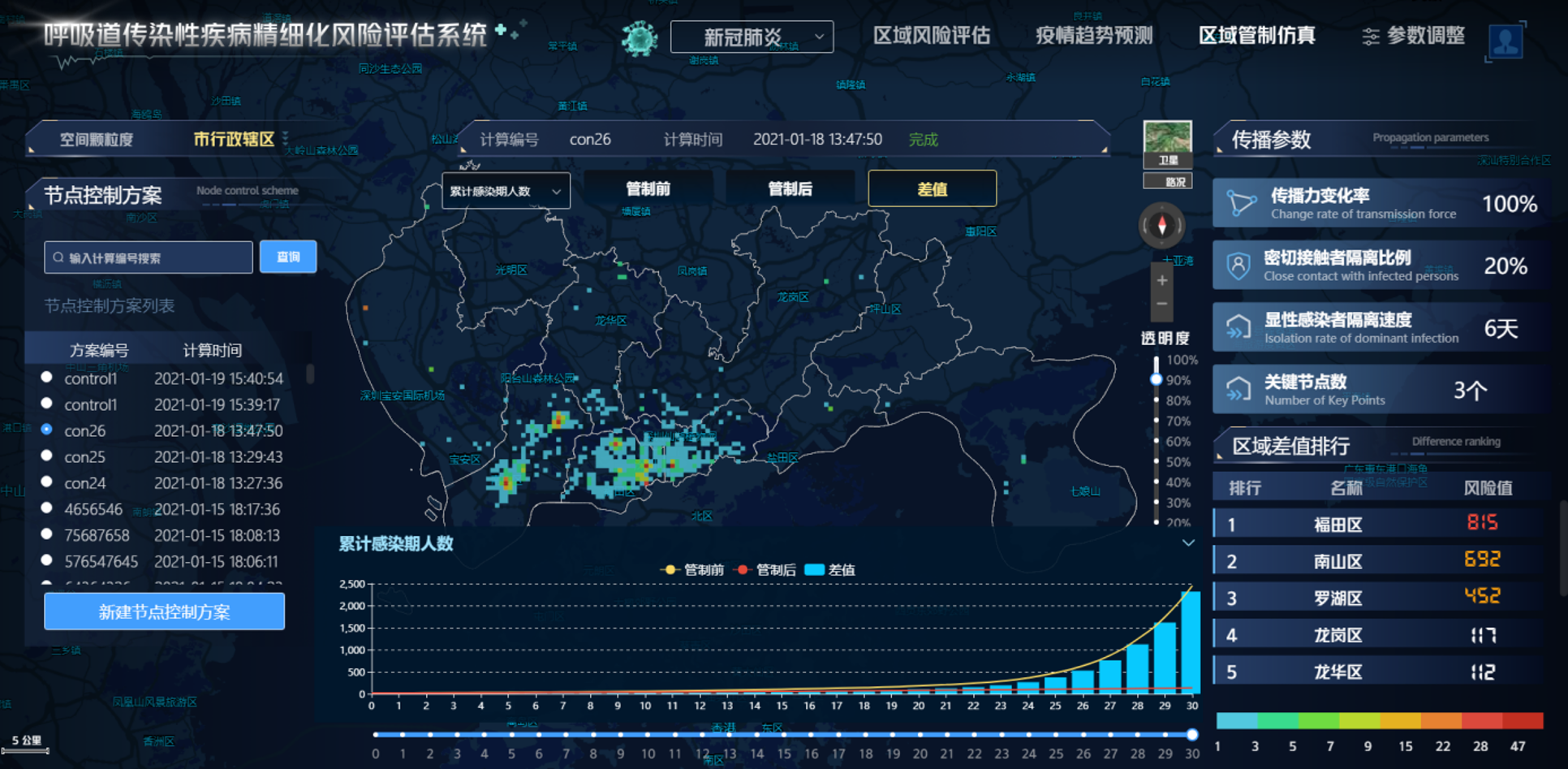The width and height of the screenshot is (1568, 769).
Task: Open the 区域风险评估 tab
Action: [932, 36]
